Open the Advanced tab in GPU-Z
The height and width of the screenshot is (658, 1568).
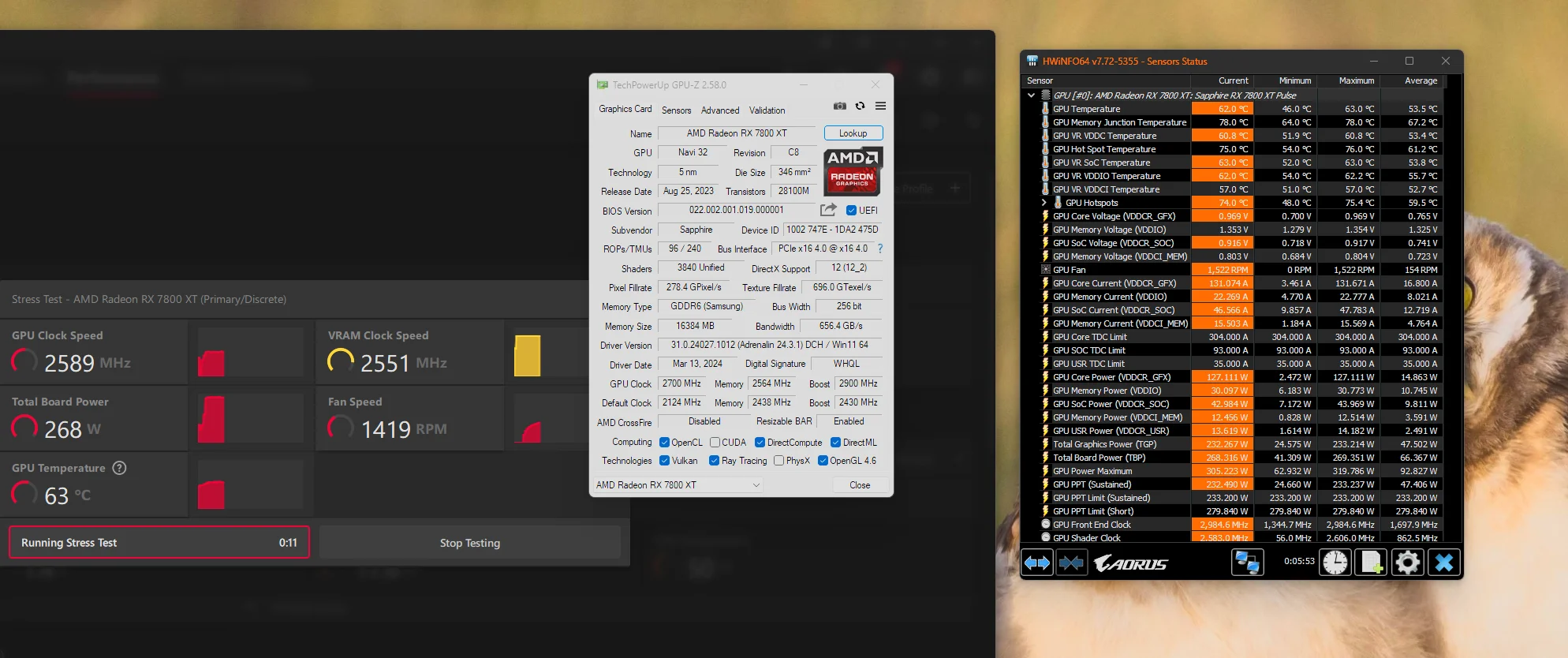[x=720, y=110]
